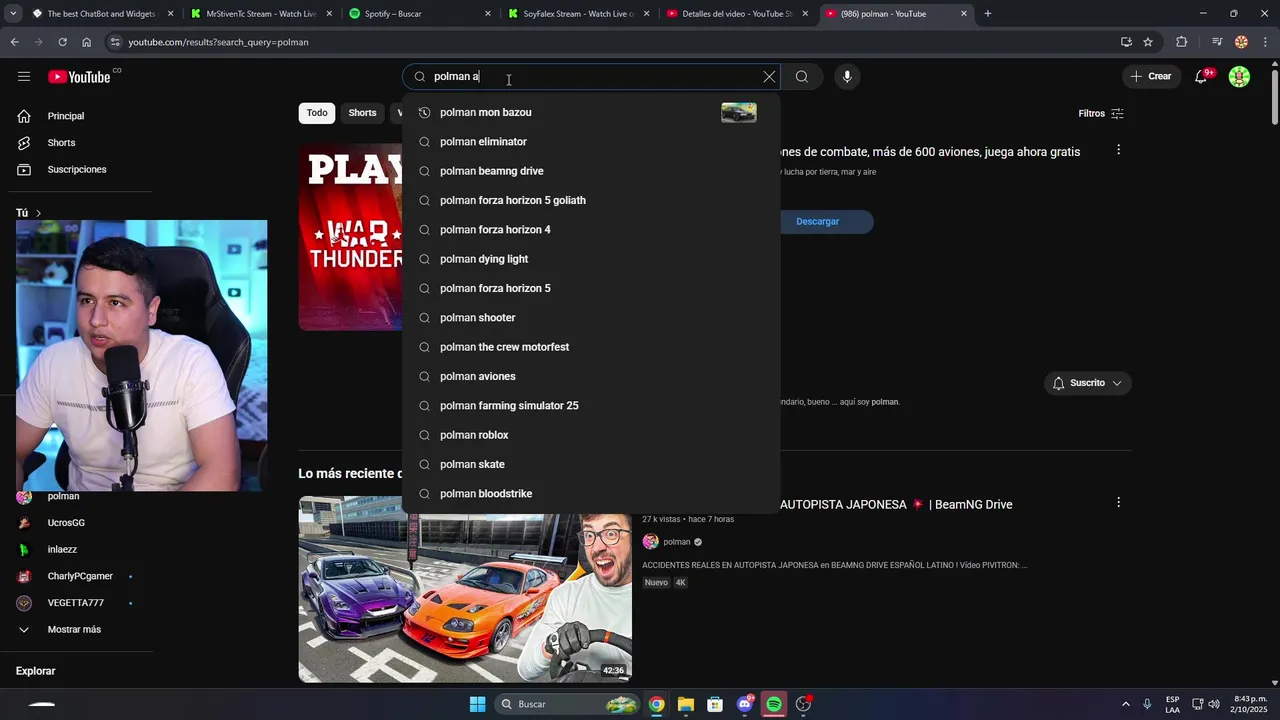The image size is (1280, 720).
Task: Go to the YouTube home logo
Action: pos(79,77)
